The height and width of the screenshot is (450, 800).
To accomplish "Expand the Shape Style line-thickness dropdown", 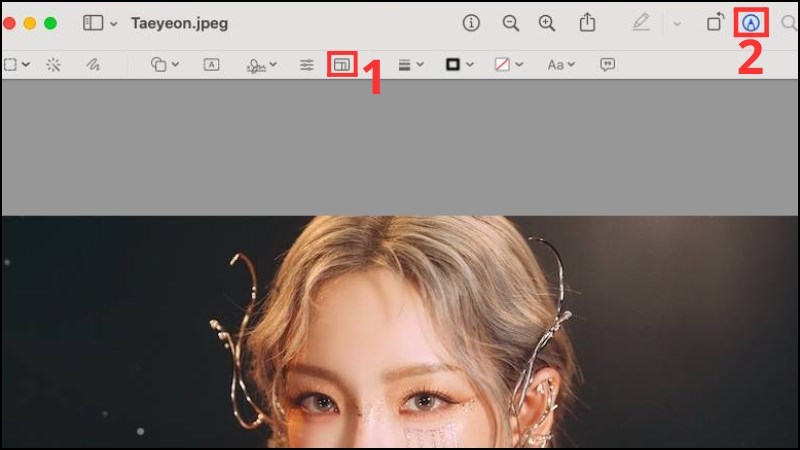I will pos(410,65).
